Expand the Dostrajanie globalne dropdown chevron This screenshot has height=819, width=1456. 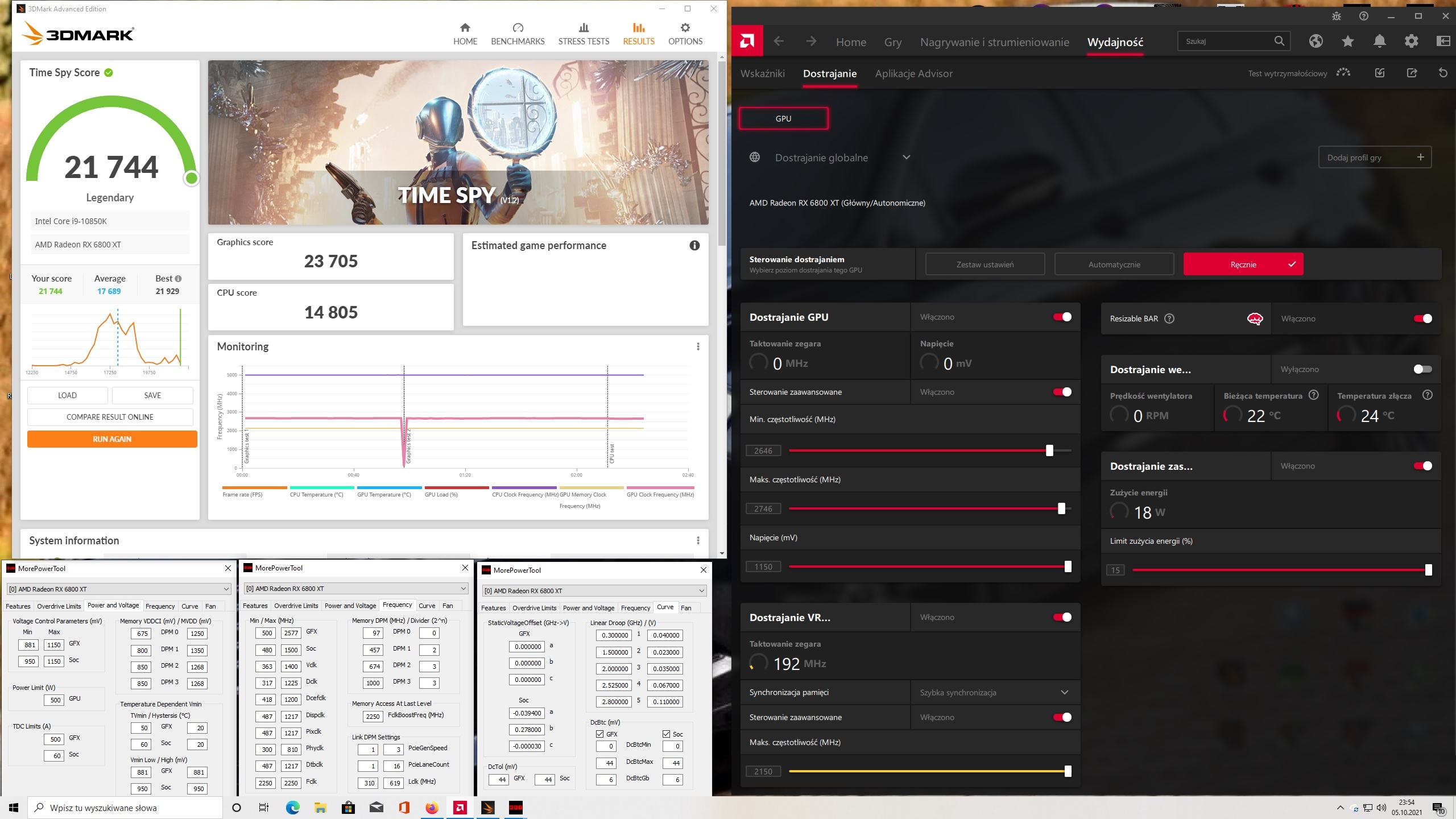[x=906, y=158]
